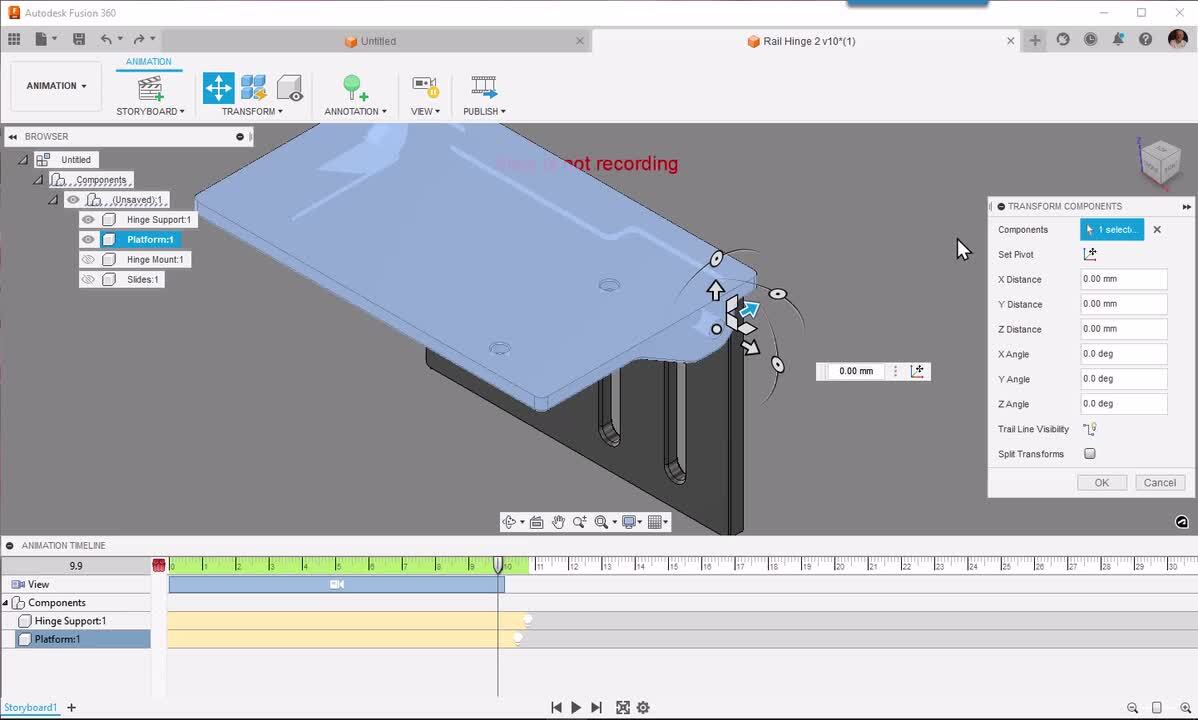The image size is (1198, 720).
Task: Cancel the Transform Components dialog
Action: pyautogui.click(x=1159, y=483)
